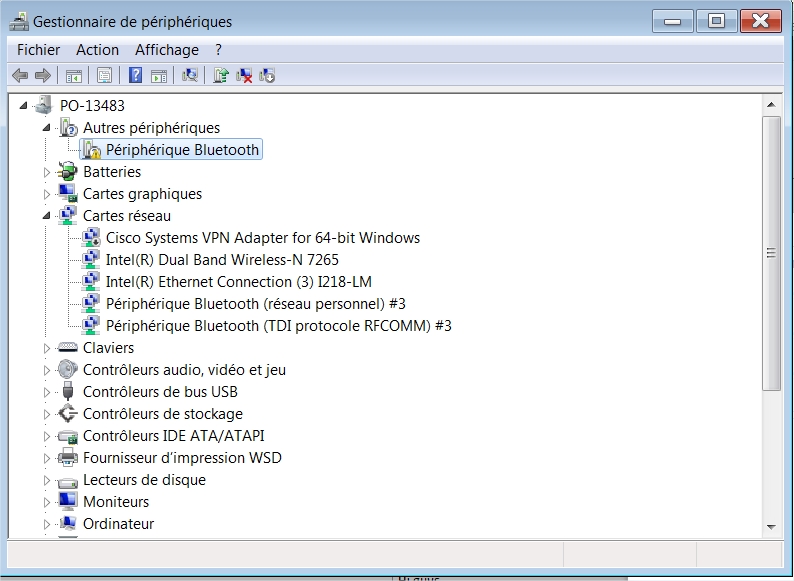Click the Autres périphériques question-mark icon
Viewport: 794px width, 581px height.
68,128
